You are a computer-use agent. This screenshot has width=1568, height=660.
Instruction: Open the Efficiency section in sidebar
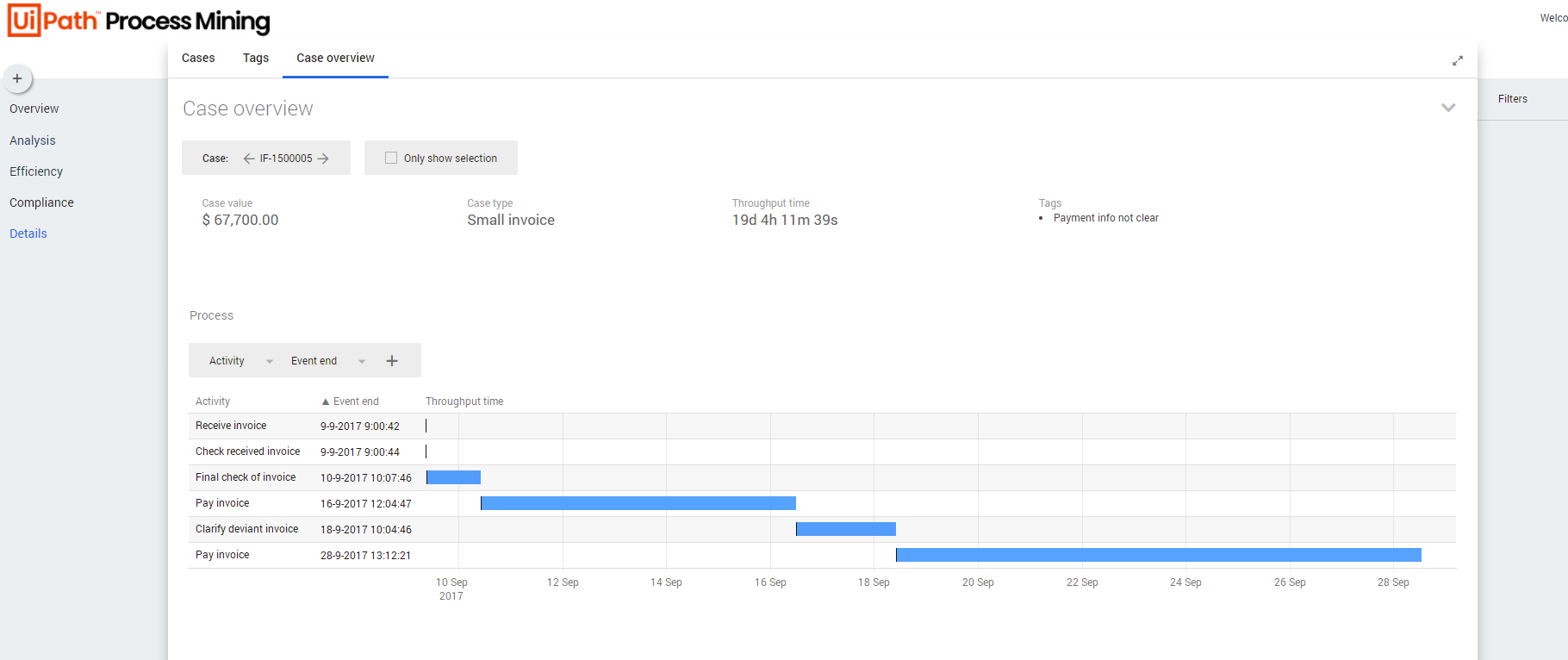[36, 171]
